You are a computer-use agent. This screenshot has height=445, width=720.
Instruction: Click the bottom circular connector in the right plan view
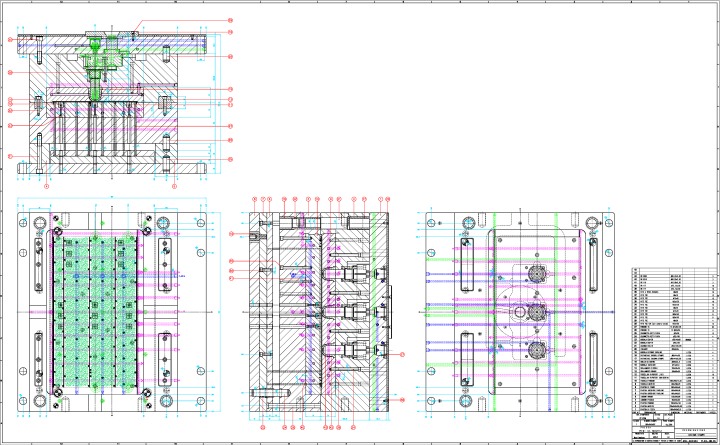[535, 350]
